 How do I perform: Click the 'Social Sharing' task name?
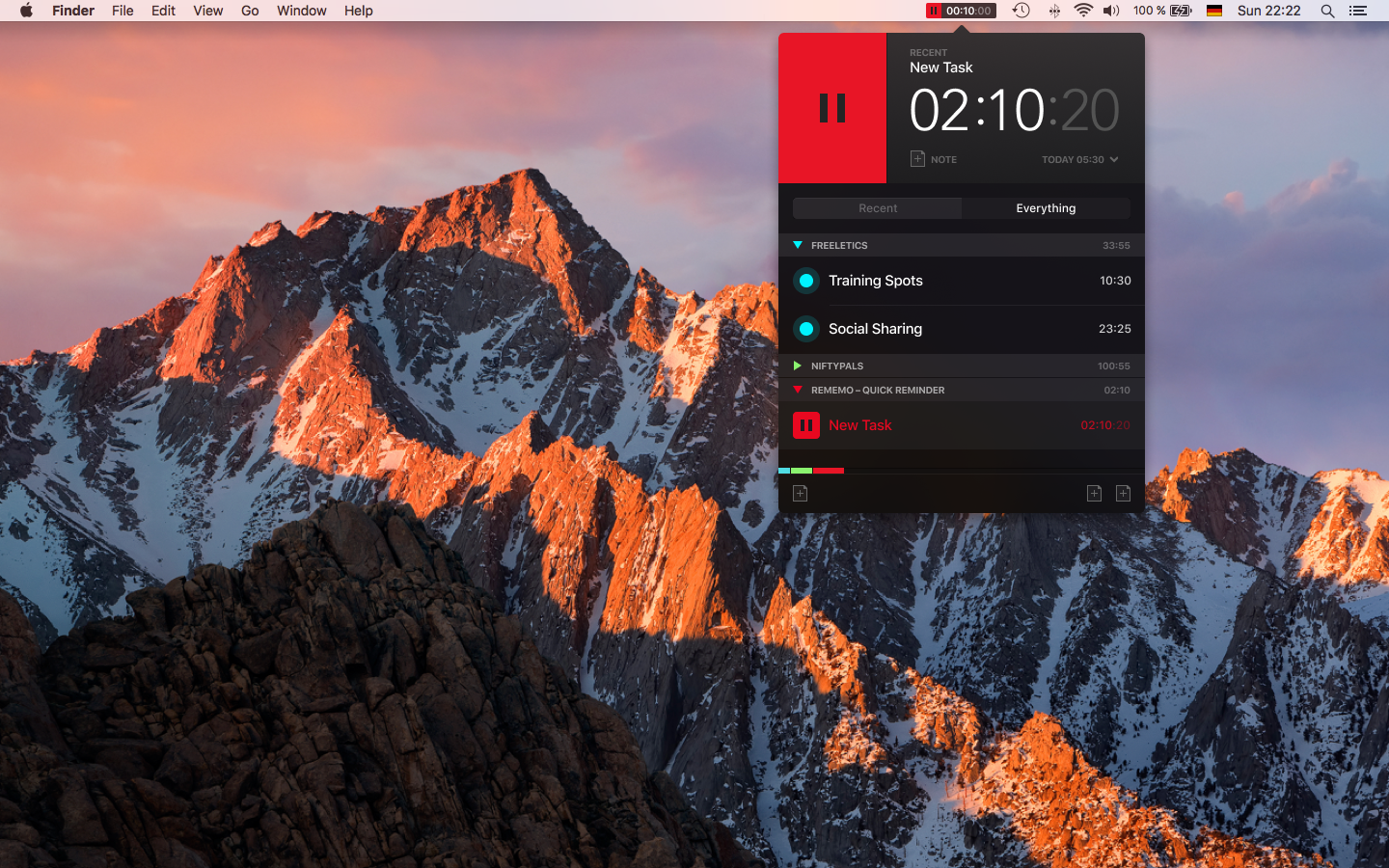[x=875, y=329]
